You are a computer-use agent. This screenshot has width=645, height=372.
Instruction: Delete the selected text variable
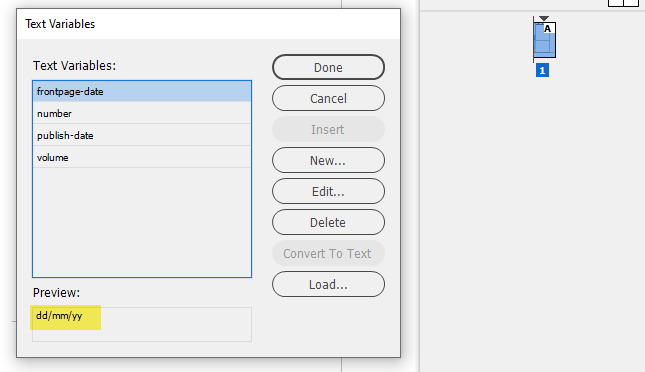328,223
